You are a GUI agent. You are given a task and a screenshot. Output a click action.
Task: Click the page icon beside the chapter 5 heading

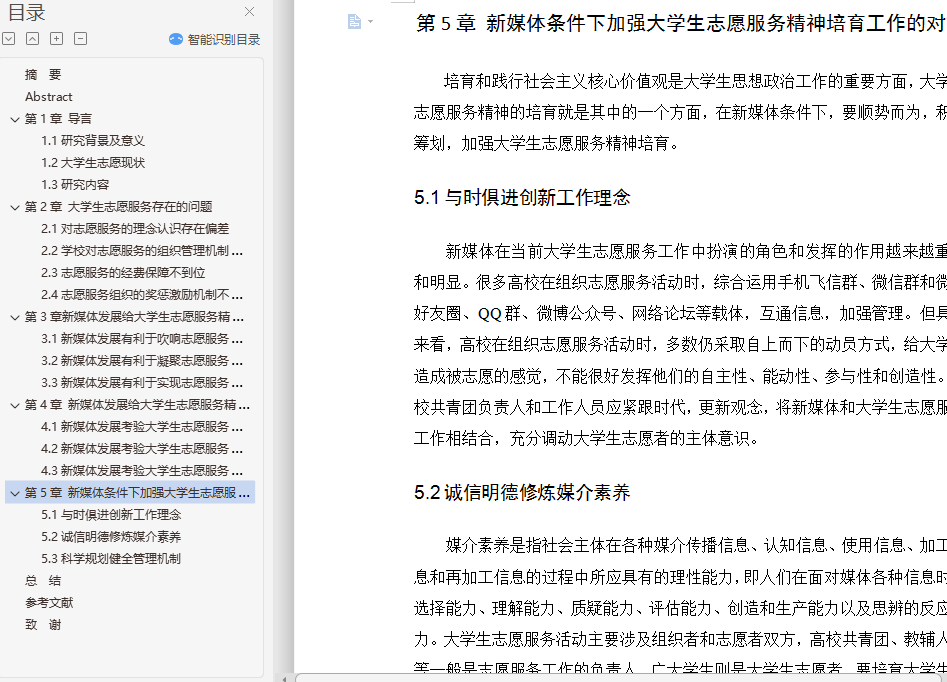(x=354, y=22)
